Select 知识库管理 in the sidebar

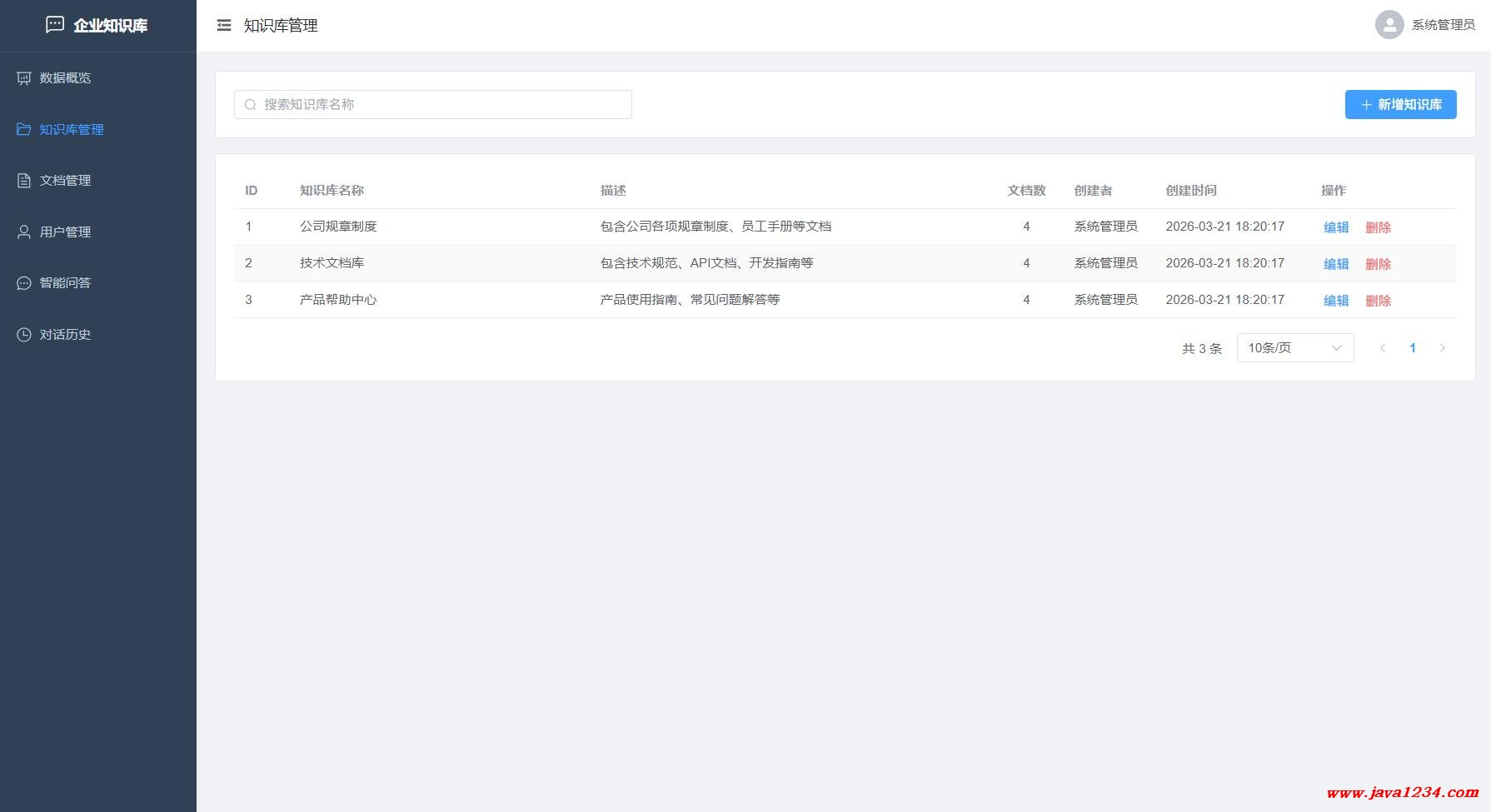click(72, 130)
